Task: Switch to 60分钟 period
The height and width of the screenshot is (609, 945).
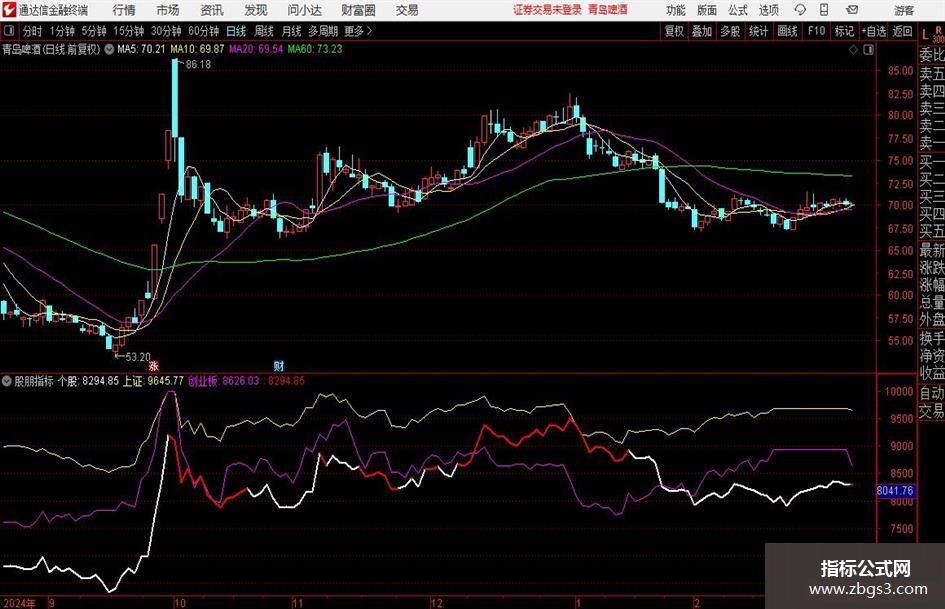Action: pos(204,31)
